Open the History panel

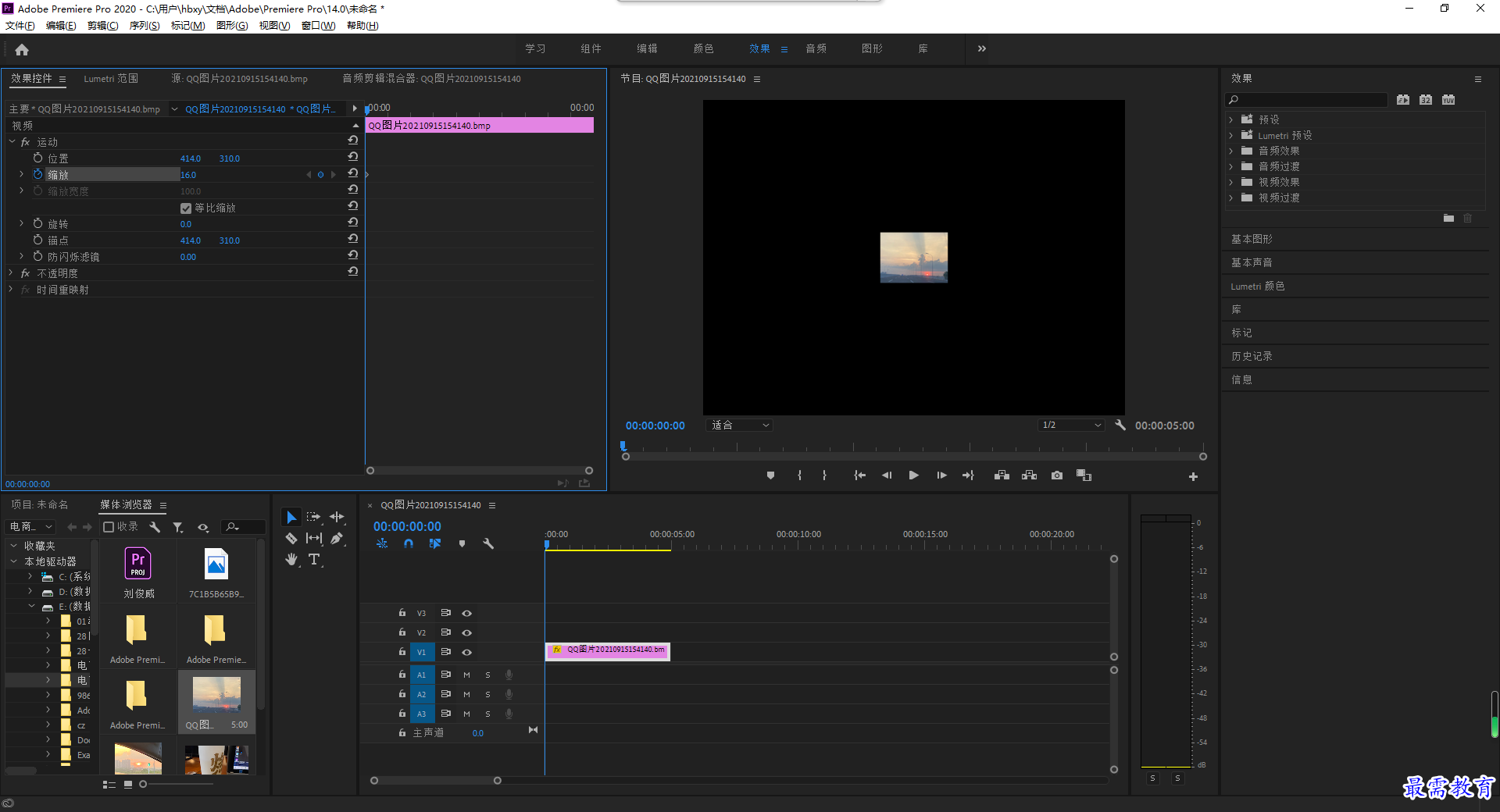click(x=1252, y=356)
